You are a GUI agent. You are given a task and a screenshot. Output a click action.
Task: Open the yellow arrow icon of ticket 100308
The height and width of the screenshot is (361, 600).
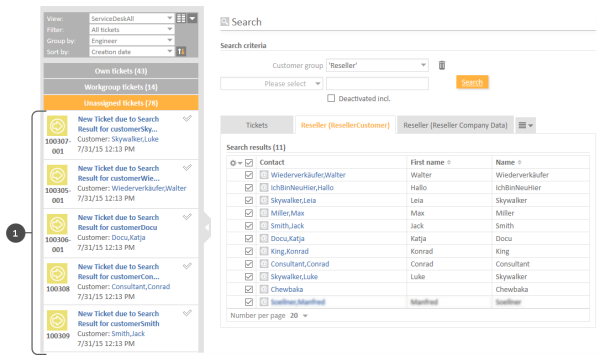tap(57, 274)
